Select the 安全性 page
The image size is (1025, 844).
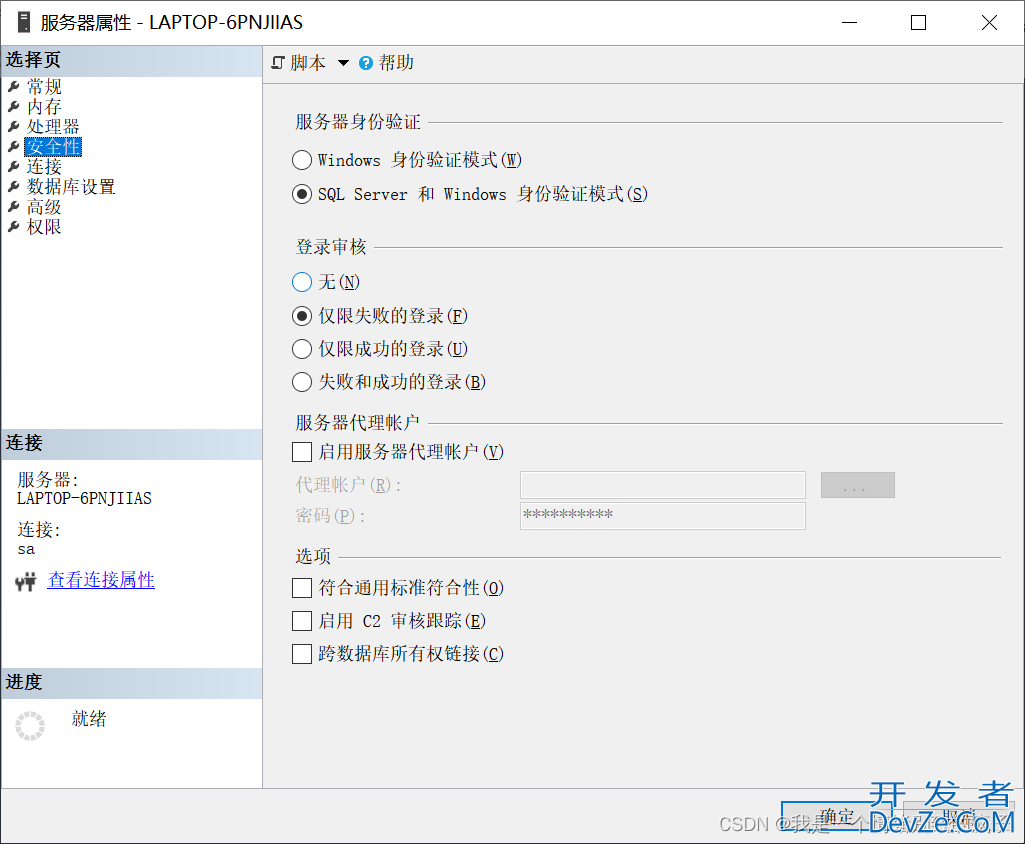(x=53, y=146)
